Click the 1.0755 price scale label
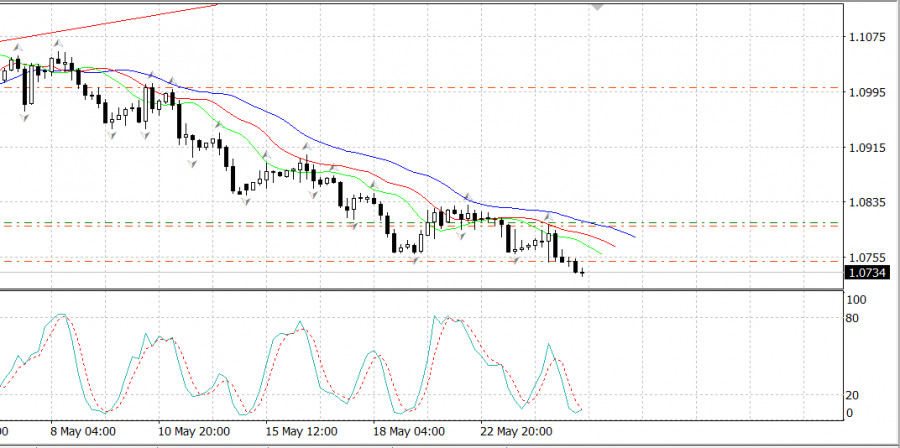The height and width of the screenshot is (448, 900). [x=866, y=257]
